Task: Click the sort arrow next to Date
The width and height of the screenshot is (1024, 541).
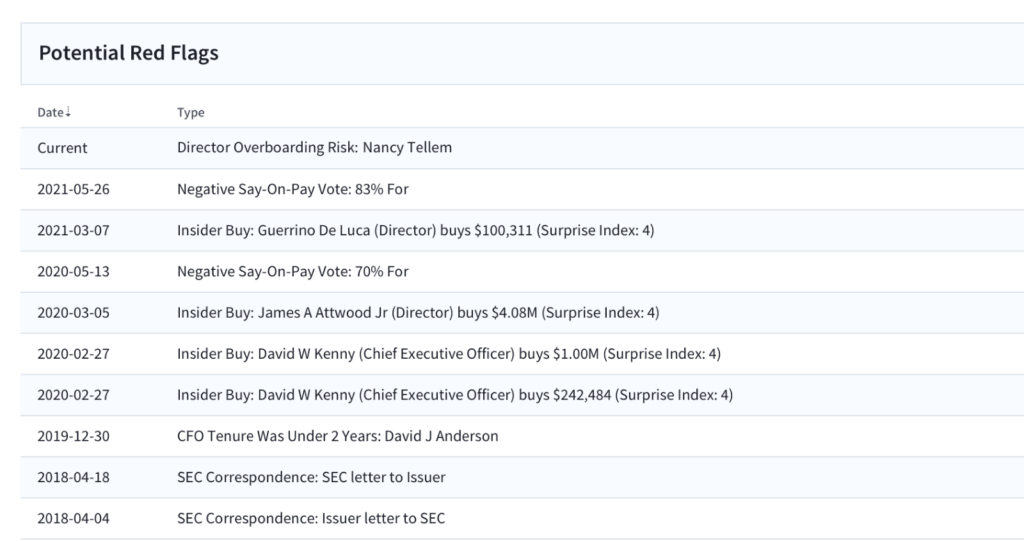Action: (68, 112)
